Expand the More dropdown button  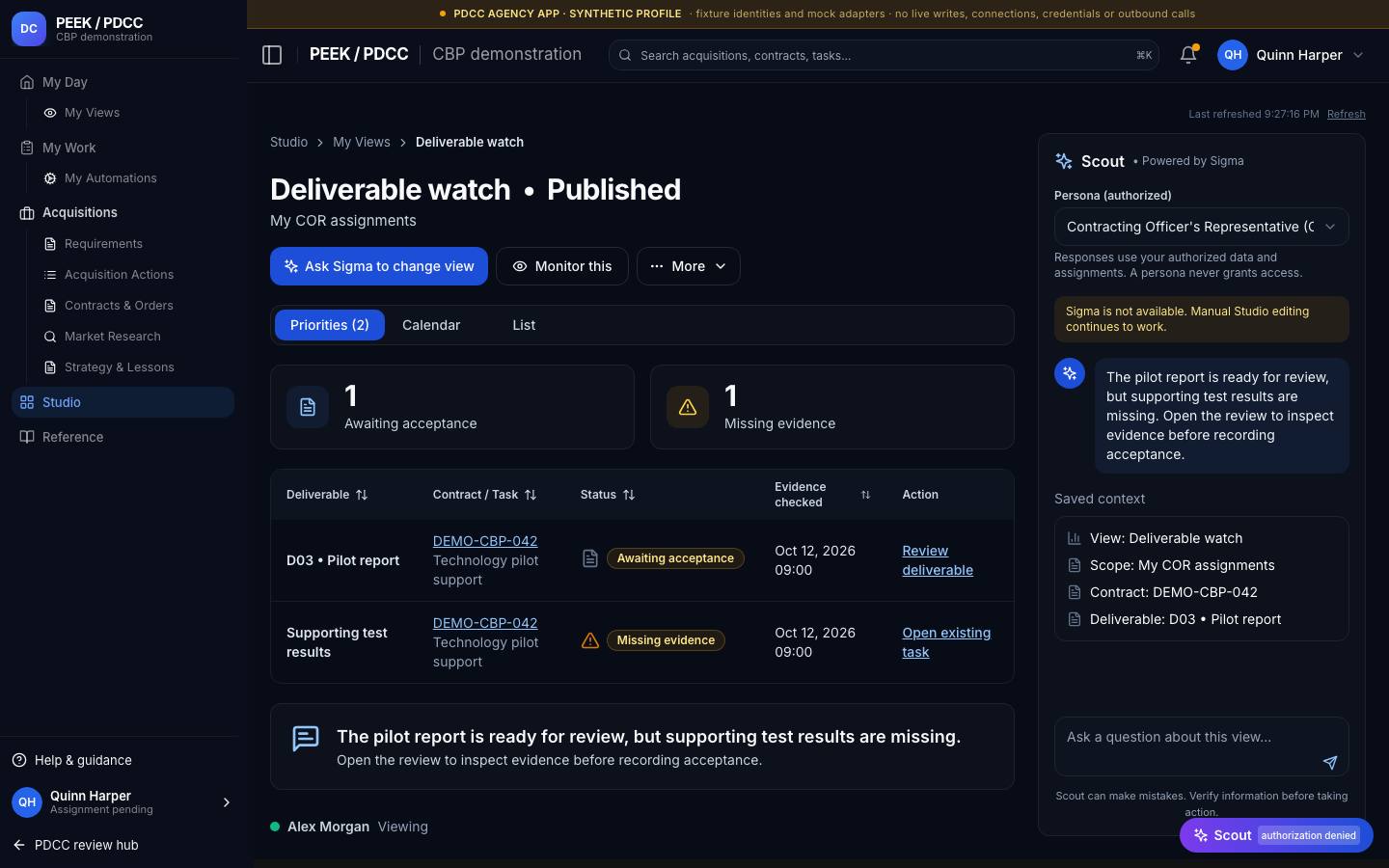pos(688,266)
